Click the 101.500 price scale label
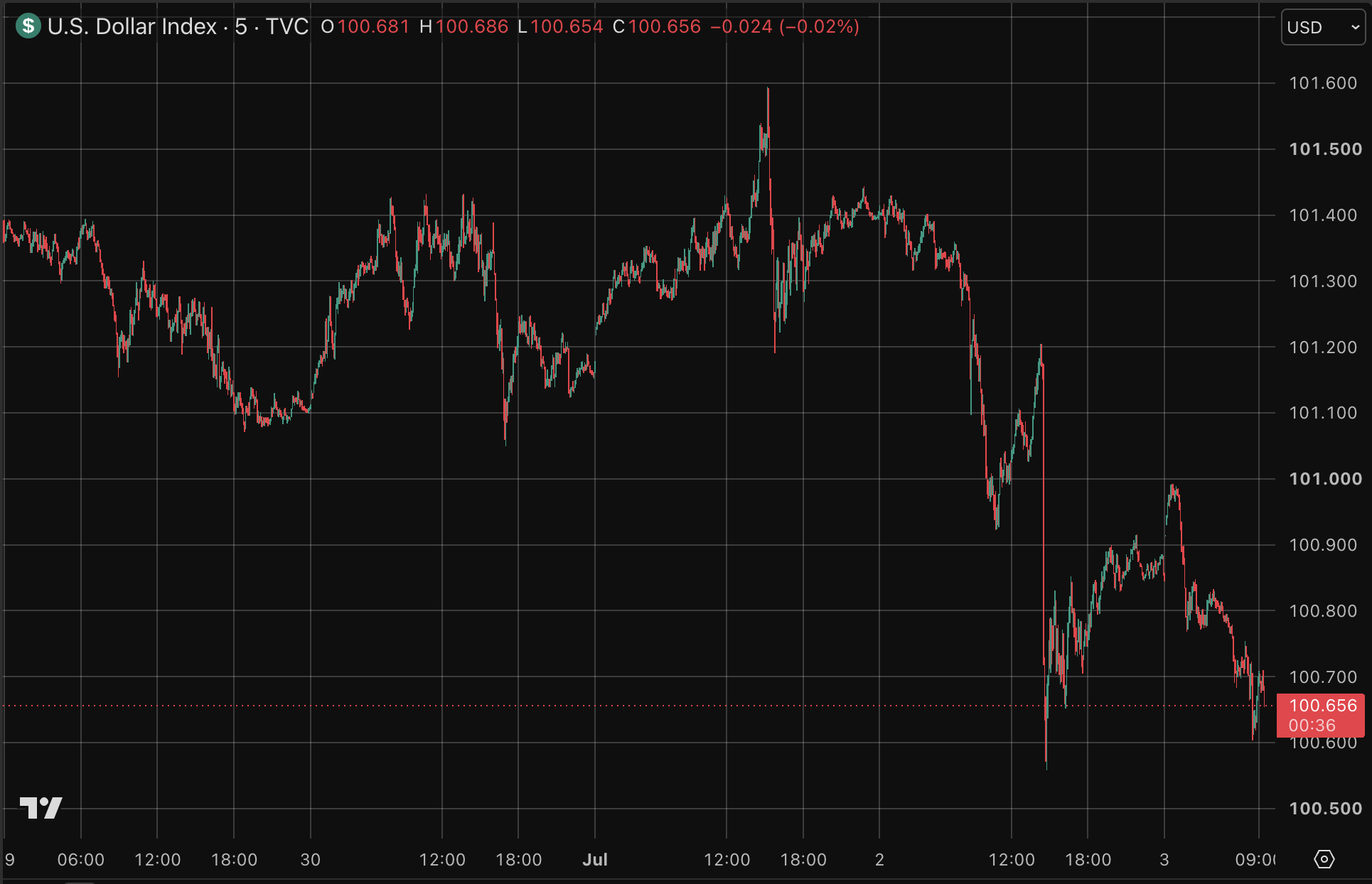The image size is (1372, 884). click(x=1326, y=149)
